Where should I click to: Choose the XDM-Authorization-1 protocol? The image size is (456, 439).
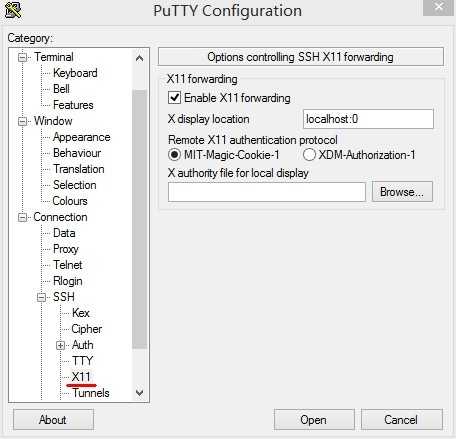pyautogui.click(x=309, y=155)
